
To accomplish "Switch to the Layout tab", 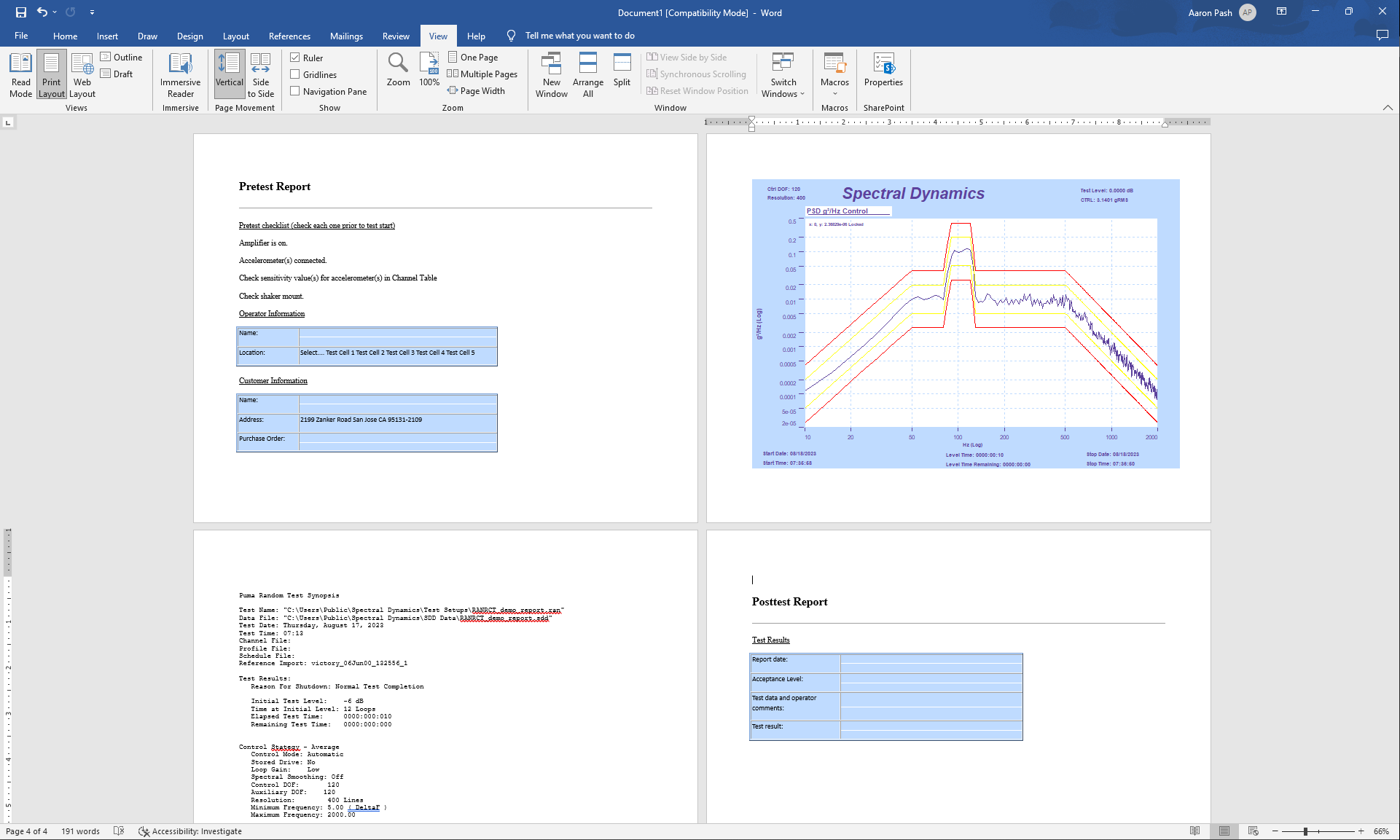I will click(235, 36).
